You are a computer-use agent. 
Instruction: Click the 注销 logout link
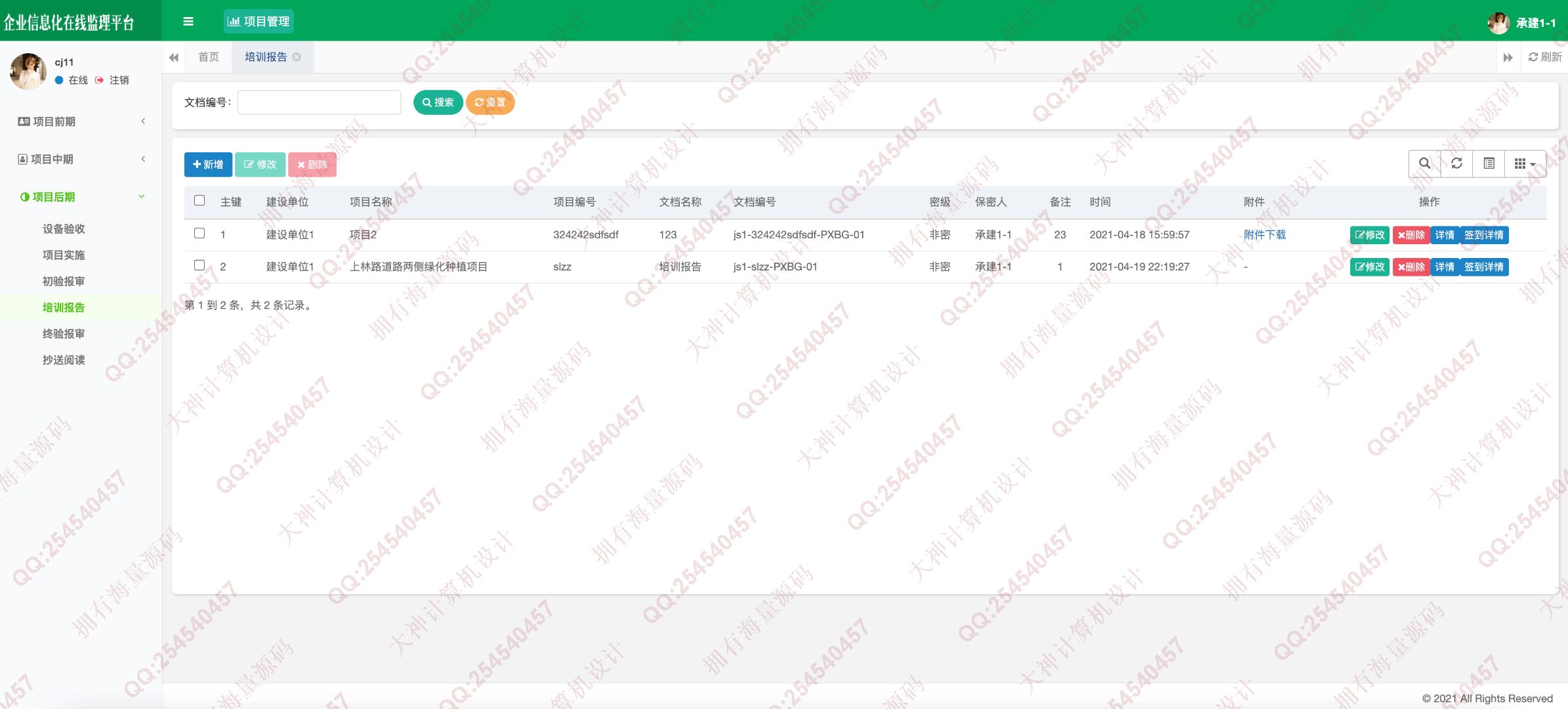112,80
